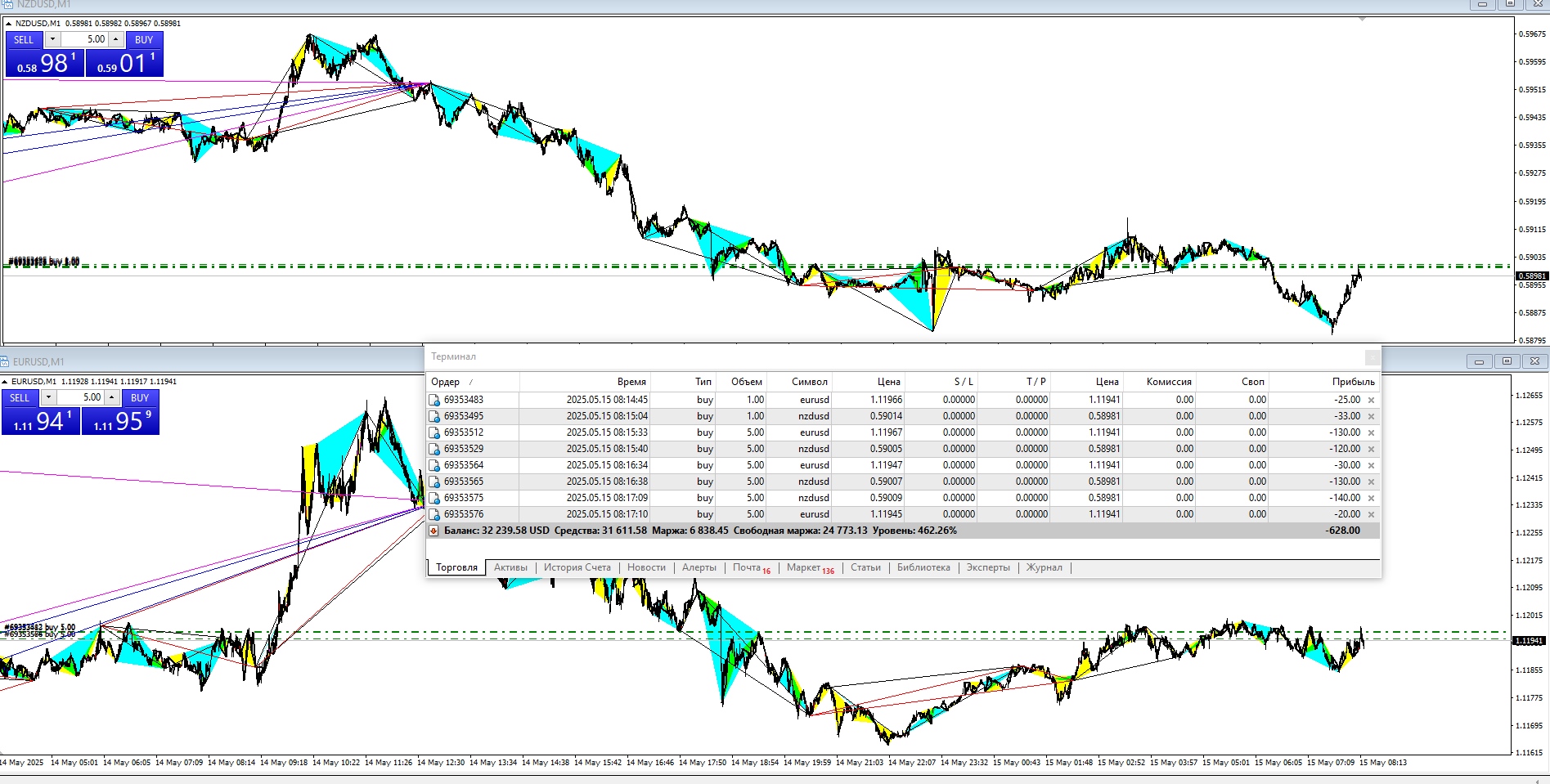This screenshot has height=784, width=1550.
Task: Click the T / P column header
Action: pos(1013,382)
